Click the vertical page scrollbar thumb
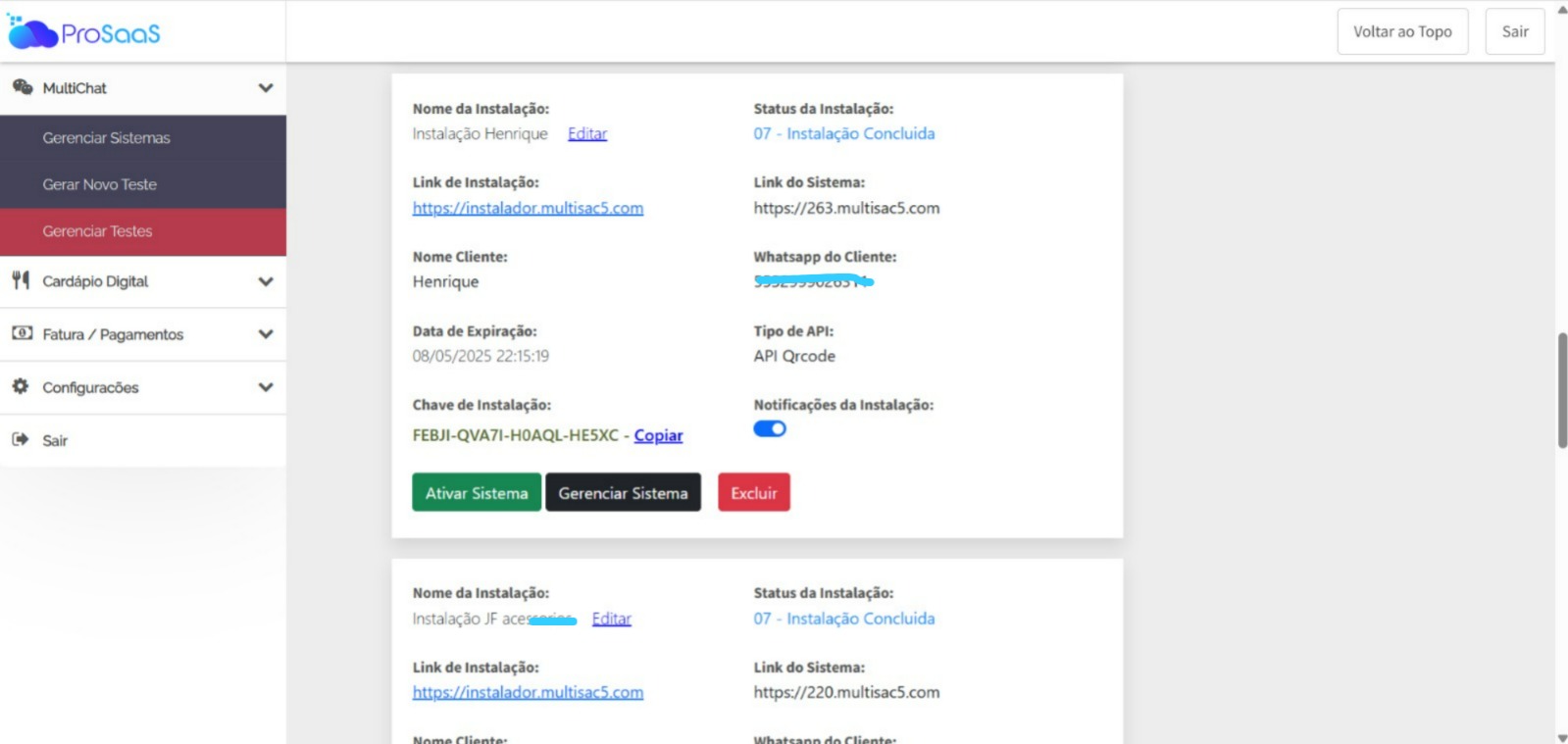1568x744 pixels. coord(1562,390)
